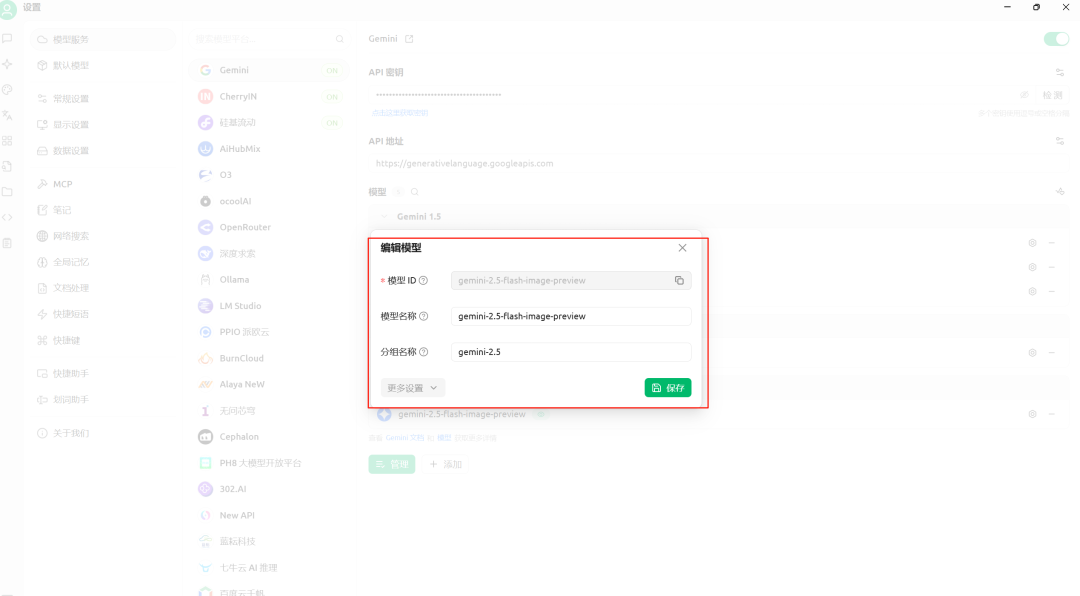The width and height of the screenshot is (1080, 596).
Task: Open the agents sparkle sidebar icon
Action: click(8, 64)
